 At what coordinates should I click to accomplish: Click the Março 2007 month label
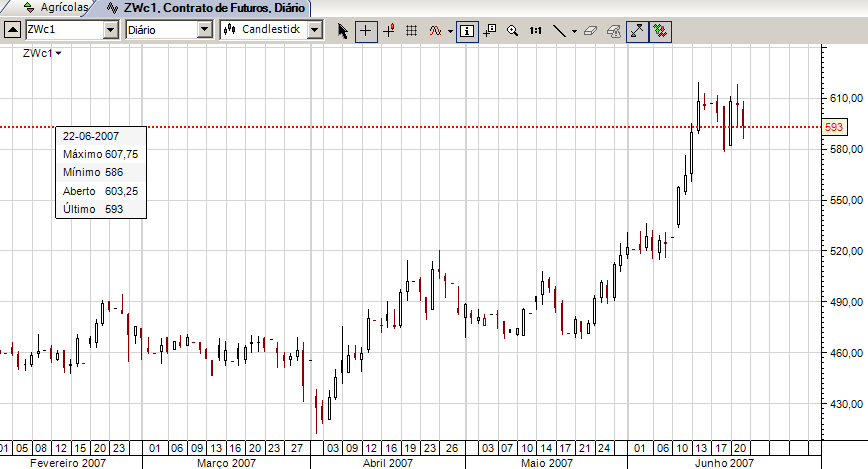pos(226,462)
